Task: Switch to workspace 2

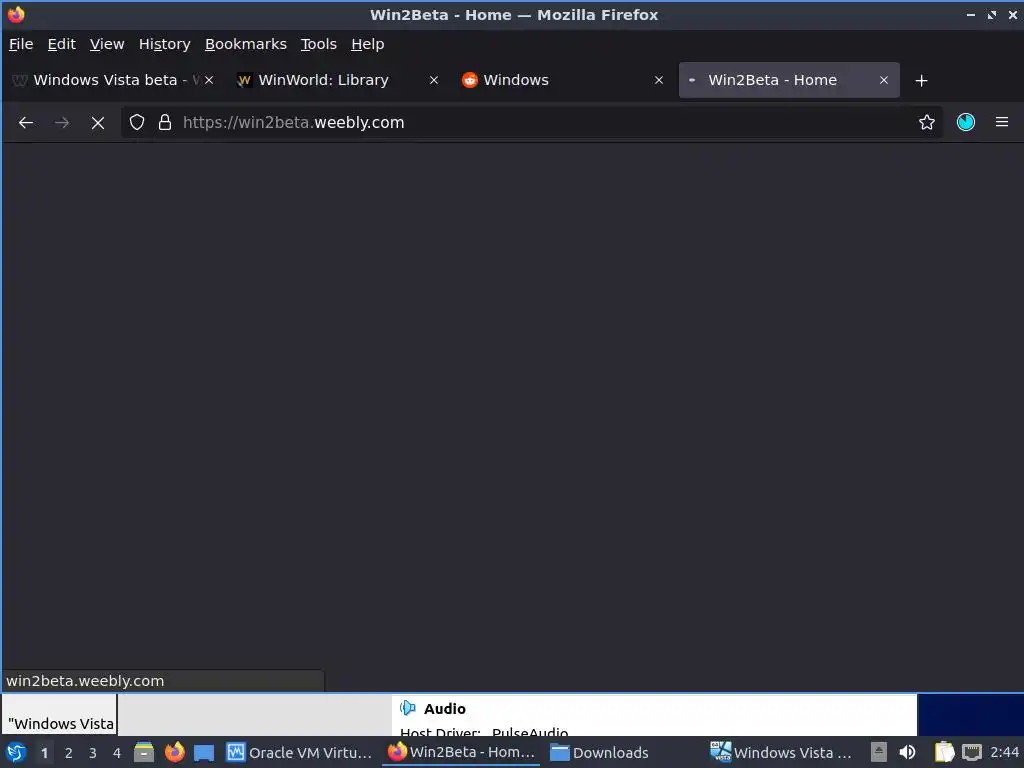Action: click(x=69, y=753)
